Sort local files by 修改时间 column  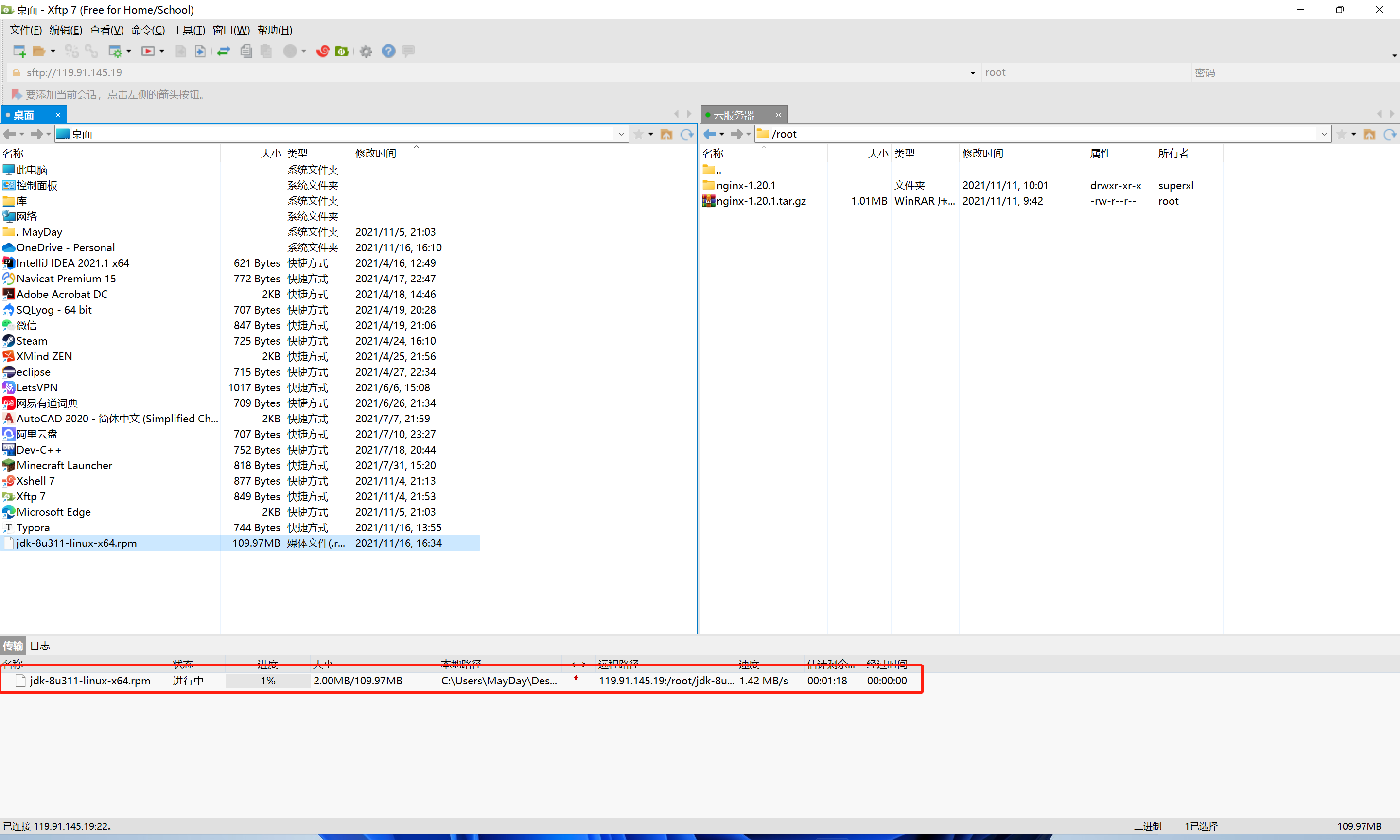tap(376, 154)
